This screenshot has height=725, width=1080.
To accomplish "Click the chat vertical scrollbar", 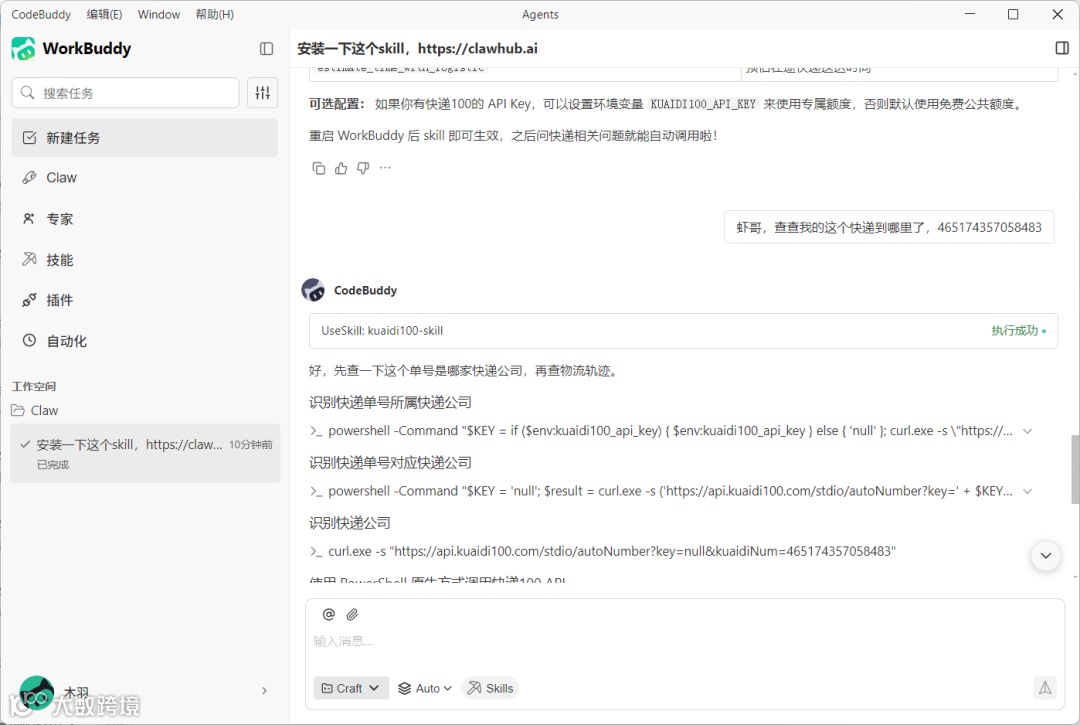I will point(1074,468).
